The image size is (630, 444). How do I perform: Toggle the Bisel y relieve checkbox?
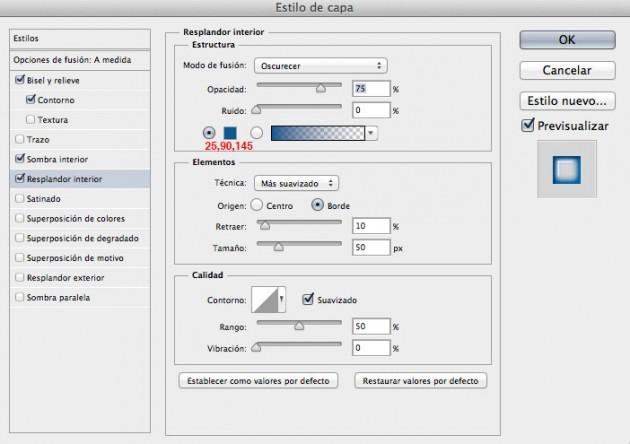click(x=20, y=80)
